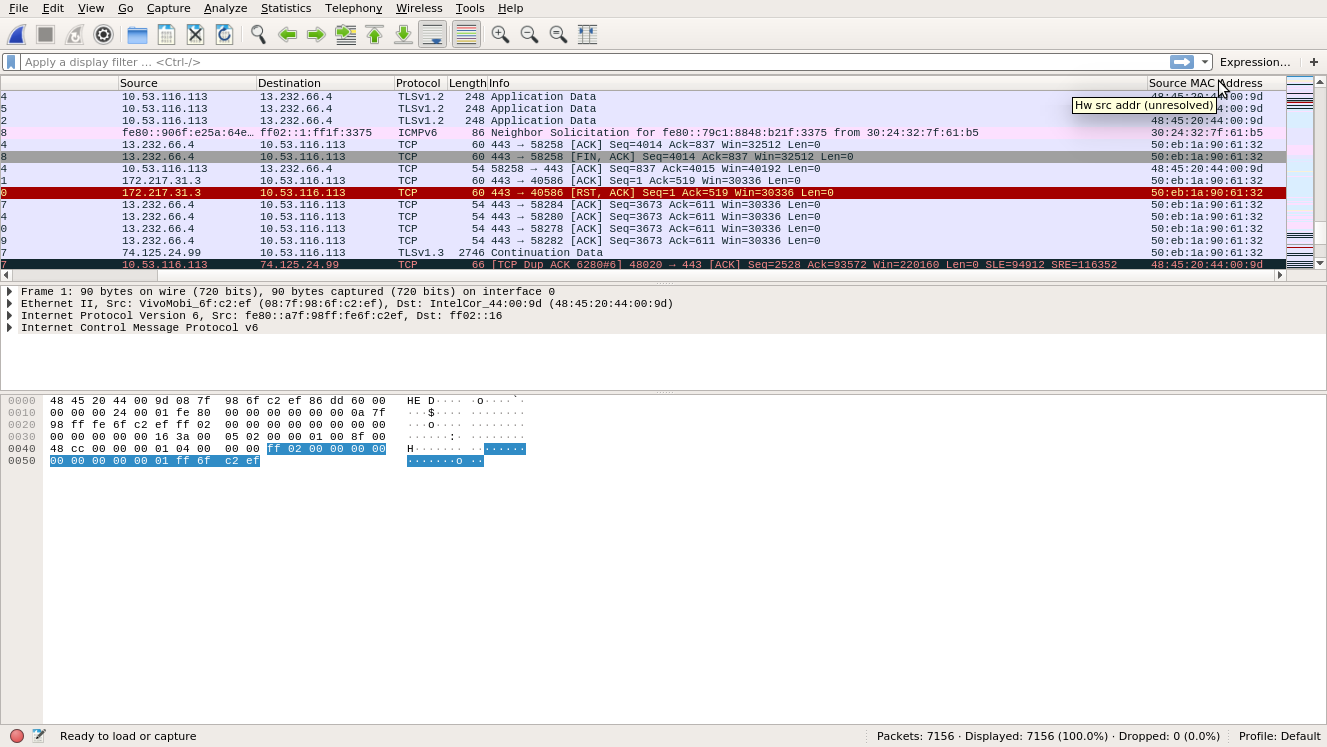This screenshot has height=747, width=1327.
Task: Click packet list scroll down arrow
Action: click(x=1320, y=263)
